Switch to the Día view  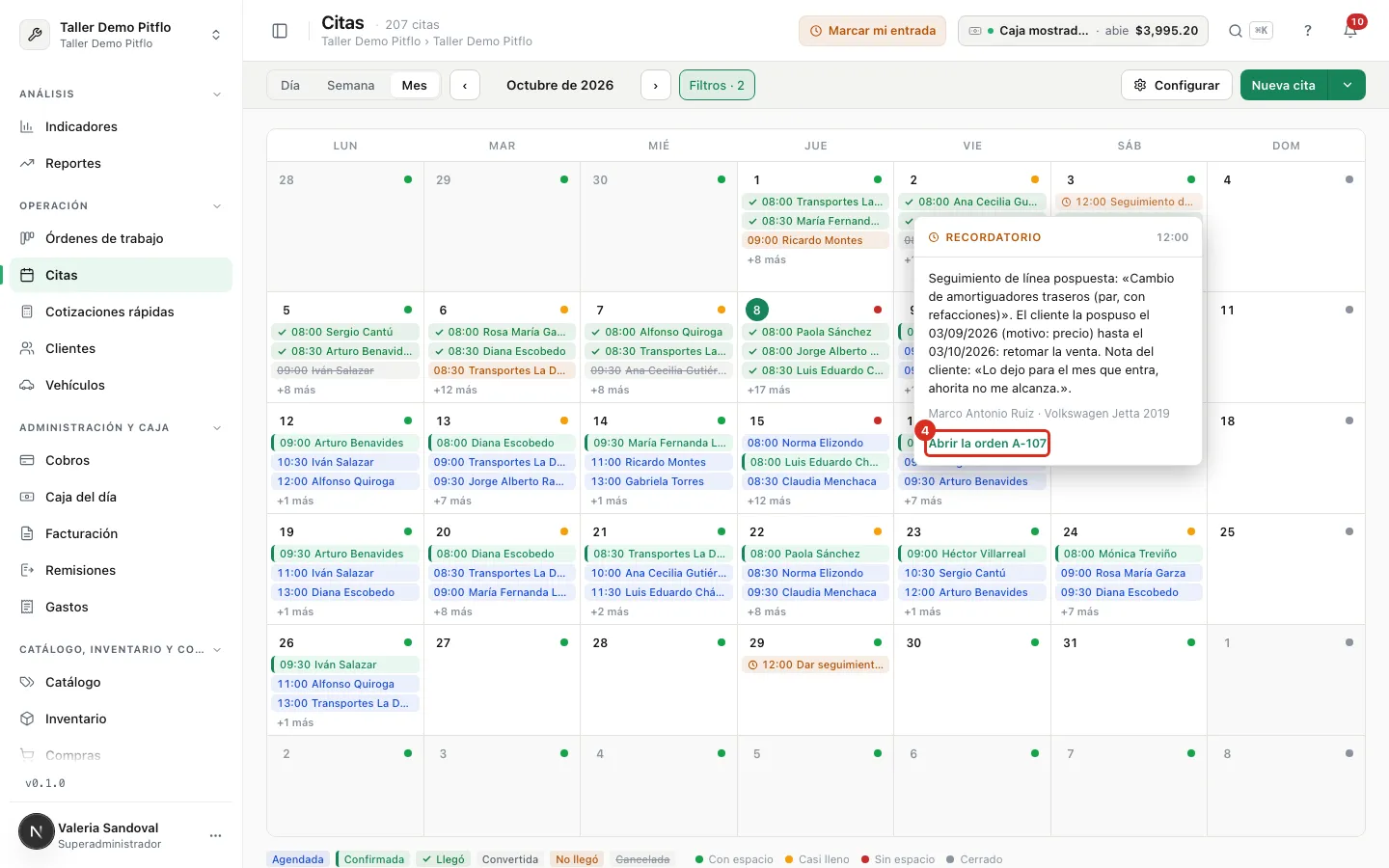pyautogui.click(x=290, y=85)
